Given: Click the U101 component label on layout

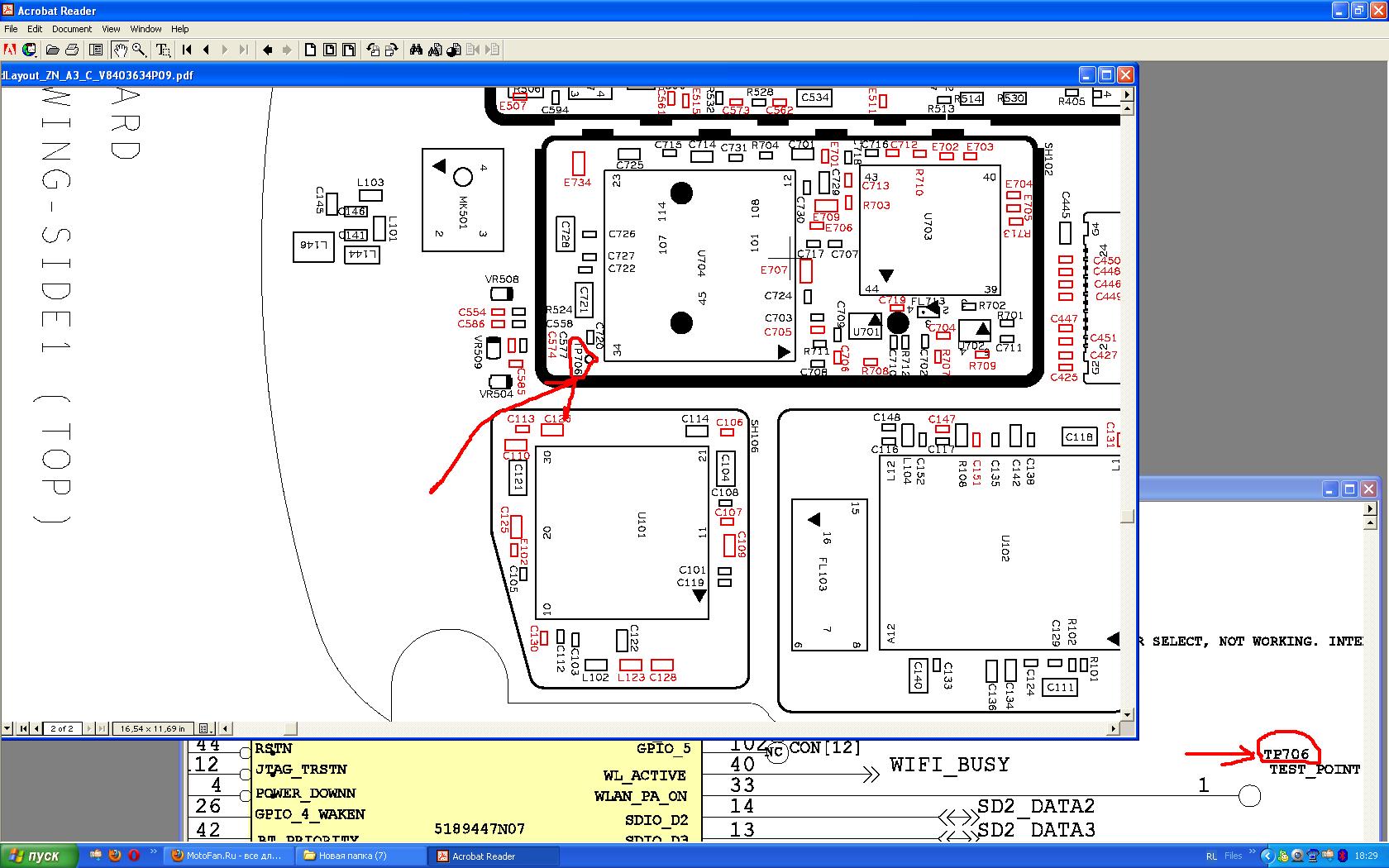Looking at the screenshot, I should (x=641, y=525).
